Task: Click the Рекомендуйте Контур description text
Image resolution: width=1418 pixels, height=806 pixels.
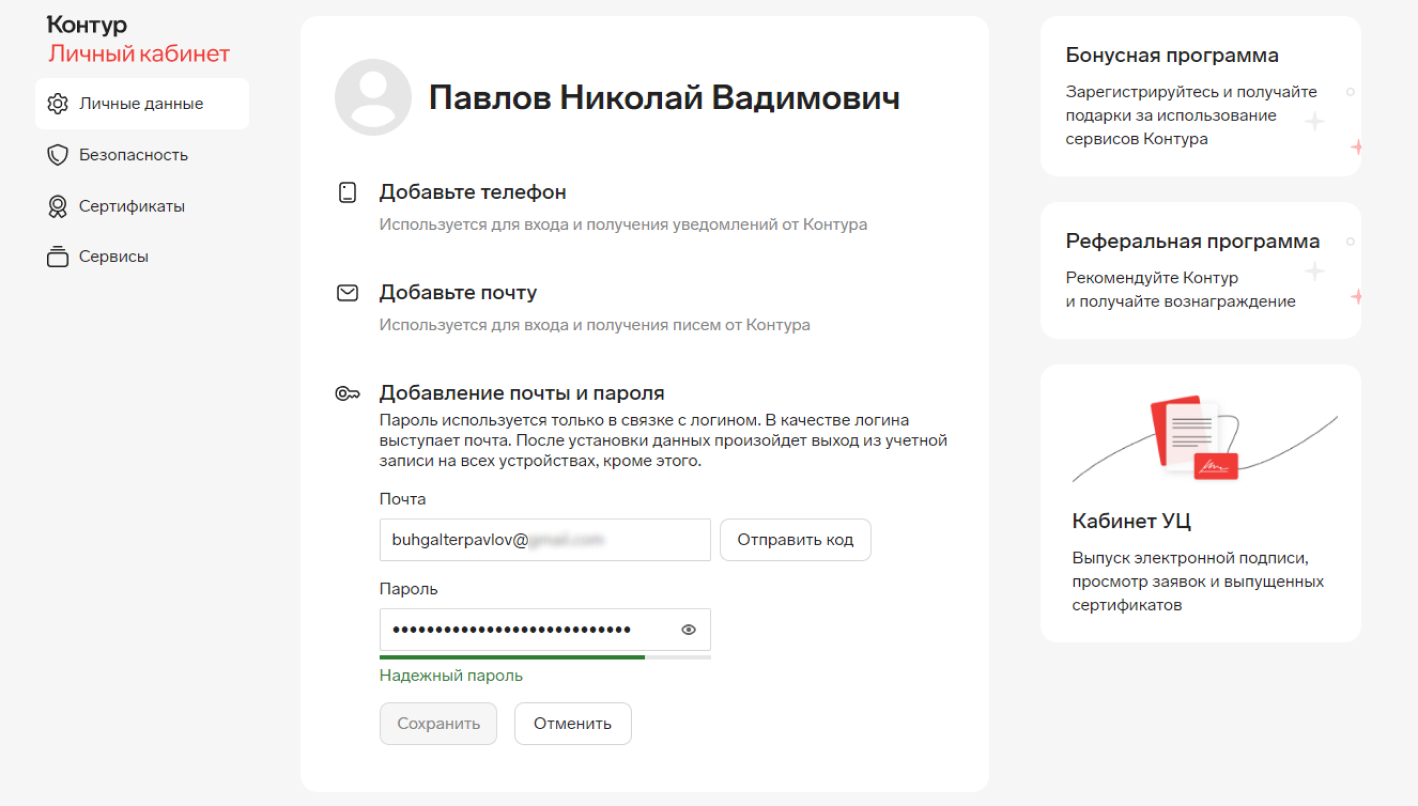Action: click(x=1181, y=290)
